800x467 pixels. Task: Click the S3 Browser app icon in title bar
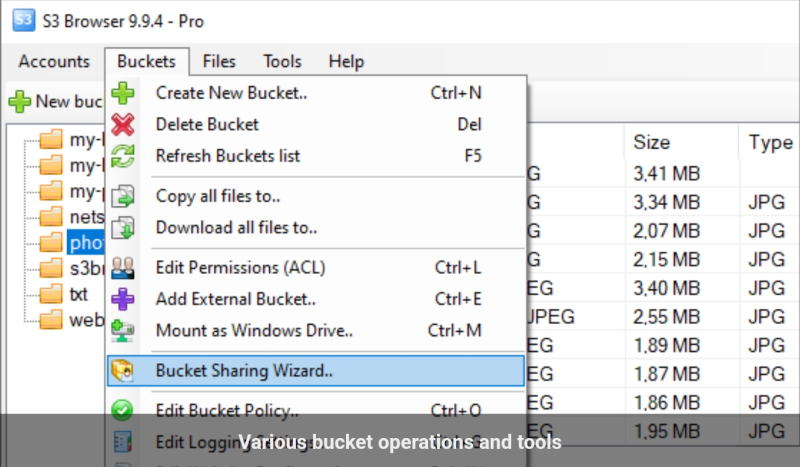[23, 20]
